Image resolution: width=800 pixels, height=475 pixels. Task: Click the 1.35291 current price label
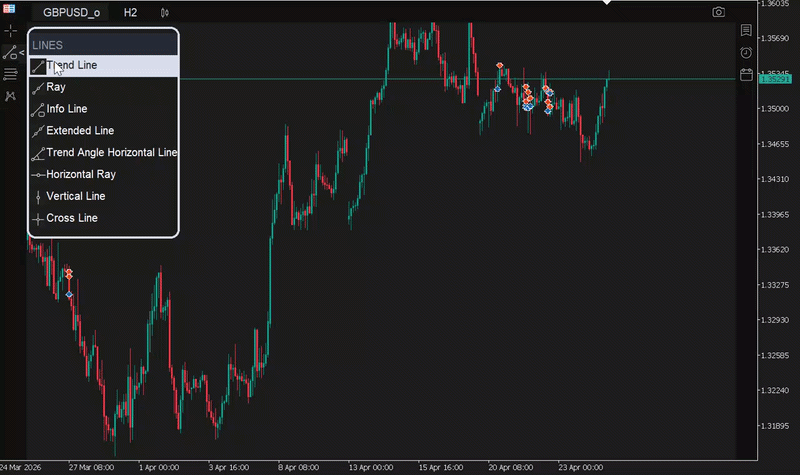(x=775, y=79)
